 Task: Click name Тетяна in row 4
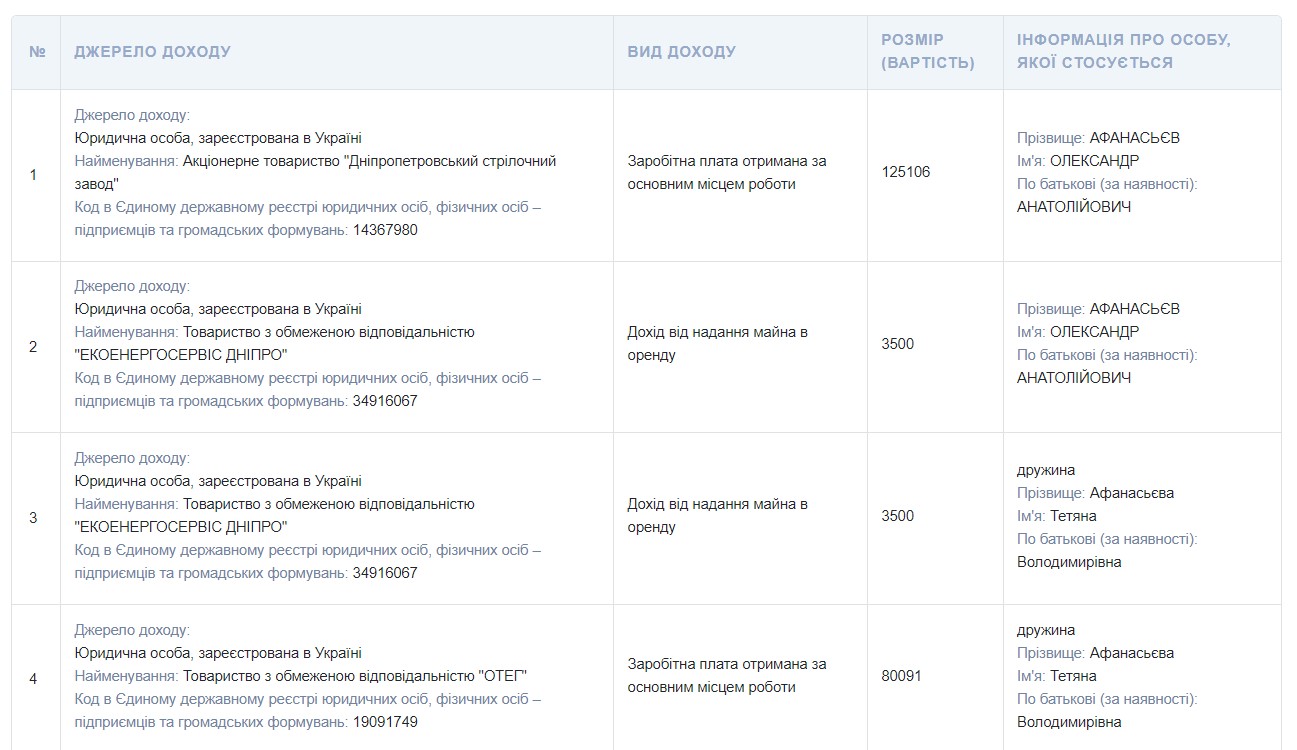click(1073, 676)
